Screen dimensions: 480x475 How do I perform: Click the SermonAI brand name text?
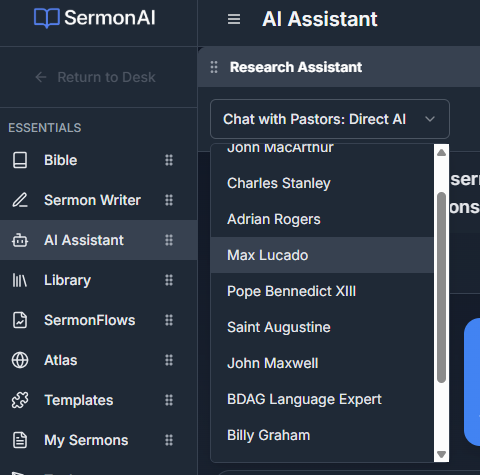(x=110, y=18)
